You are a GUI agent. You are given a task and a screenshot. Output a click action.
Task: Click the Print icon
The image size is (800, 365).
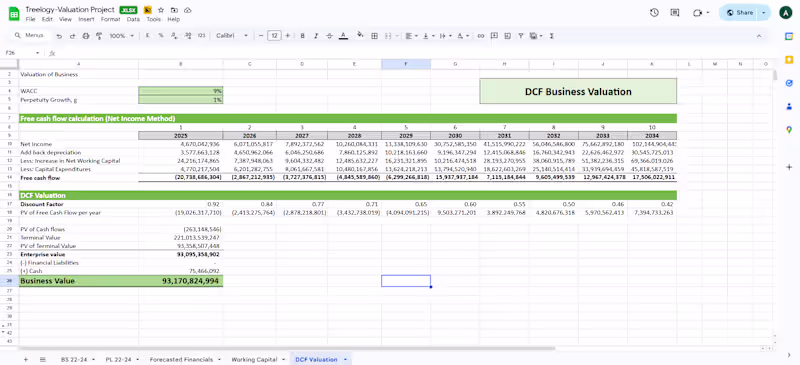pos(86,36)
